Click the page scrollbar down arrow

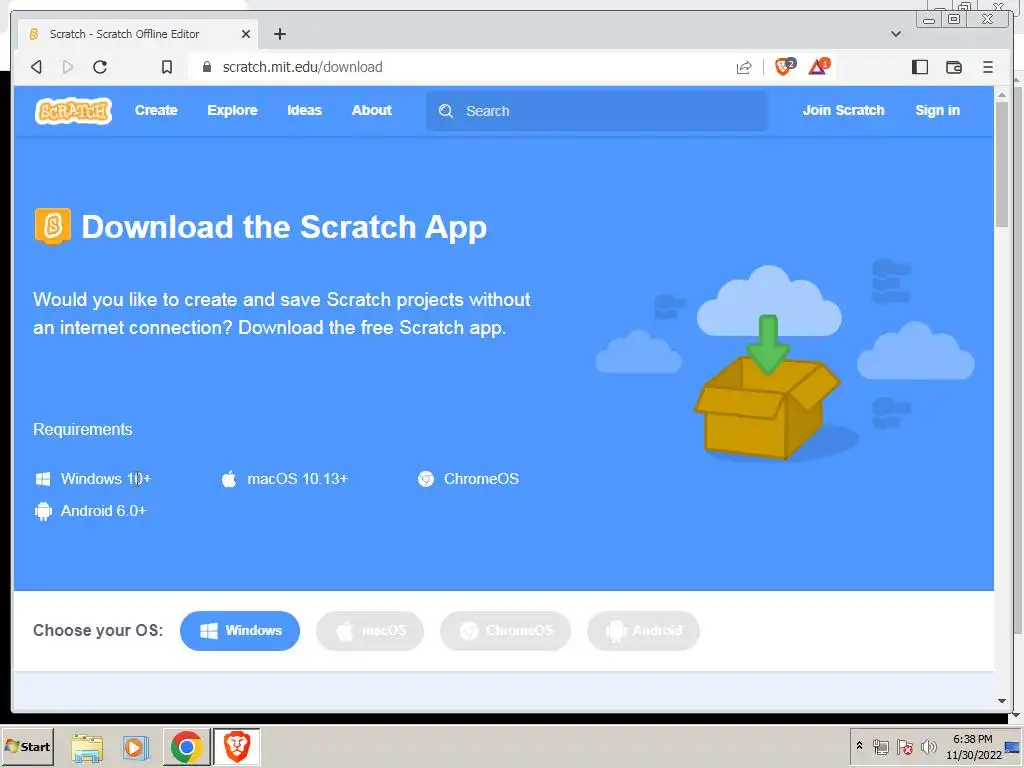tap(1002, 701)
